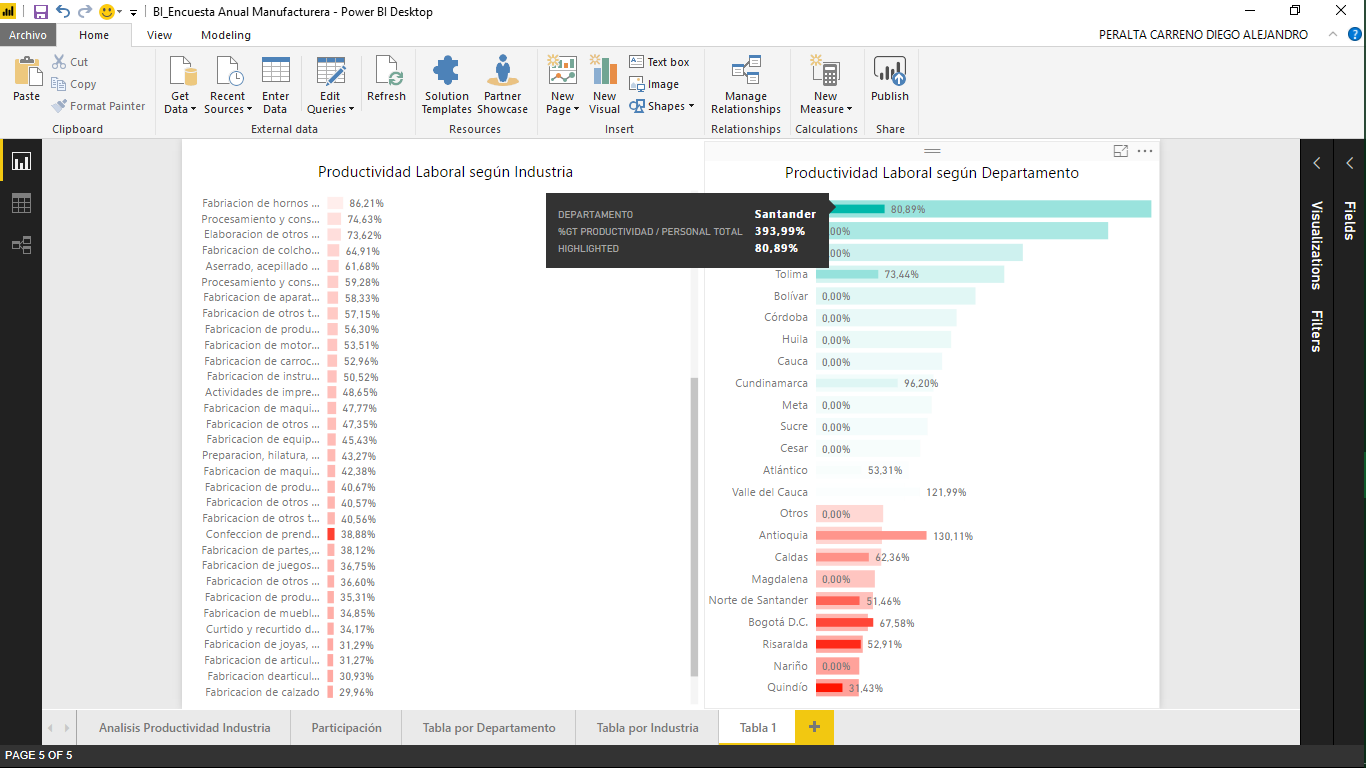Screen dimensions: 1366x768
Task: Select the Format Painter tool
Action: pos(99,106)
